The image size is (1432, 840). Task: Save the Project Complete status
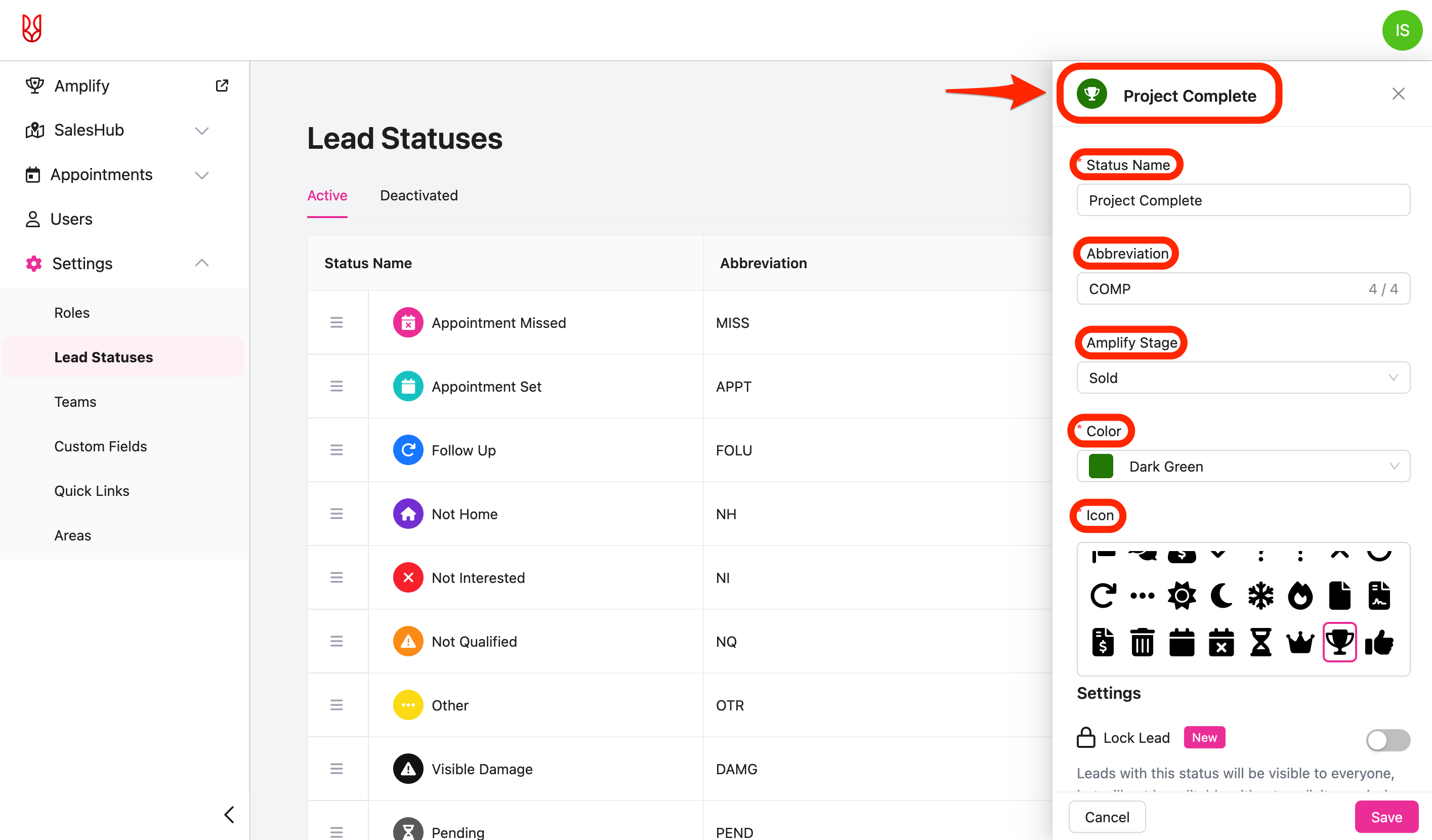click(x=1386, y=817)
